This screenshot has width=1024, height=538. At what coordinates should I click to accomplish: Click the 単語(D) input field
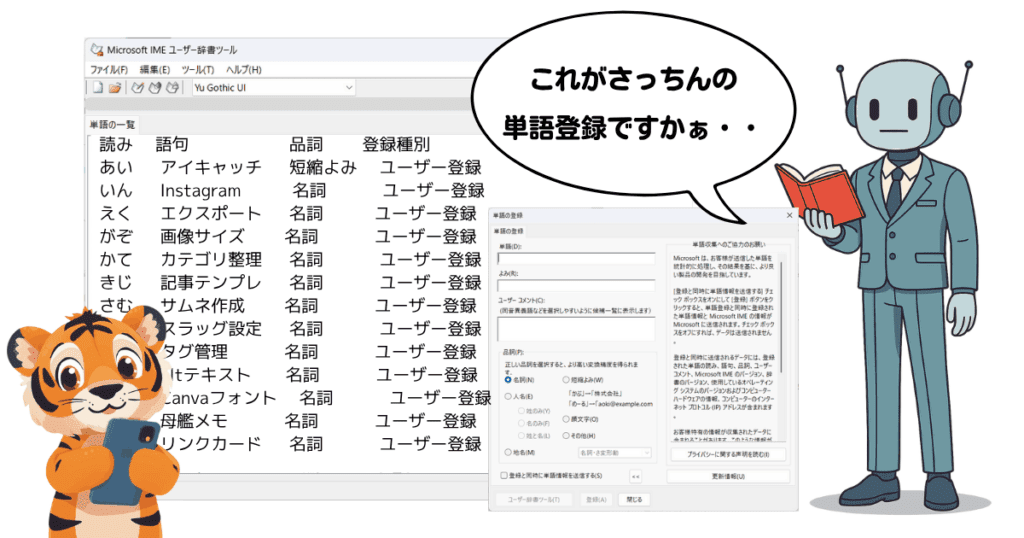tap(576, 259)
